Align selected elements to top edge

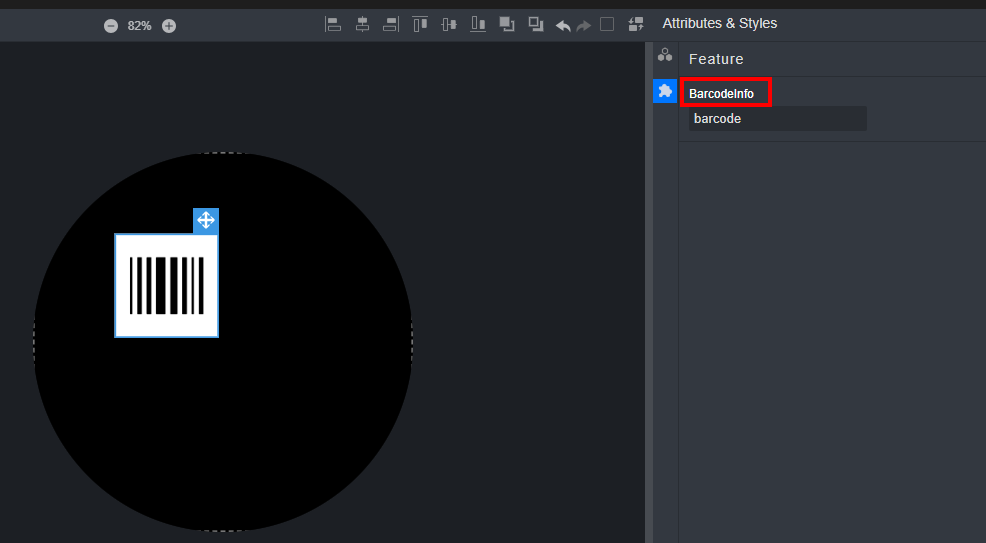420,24
